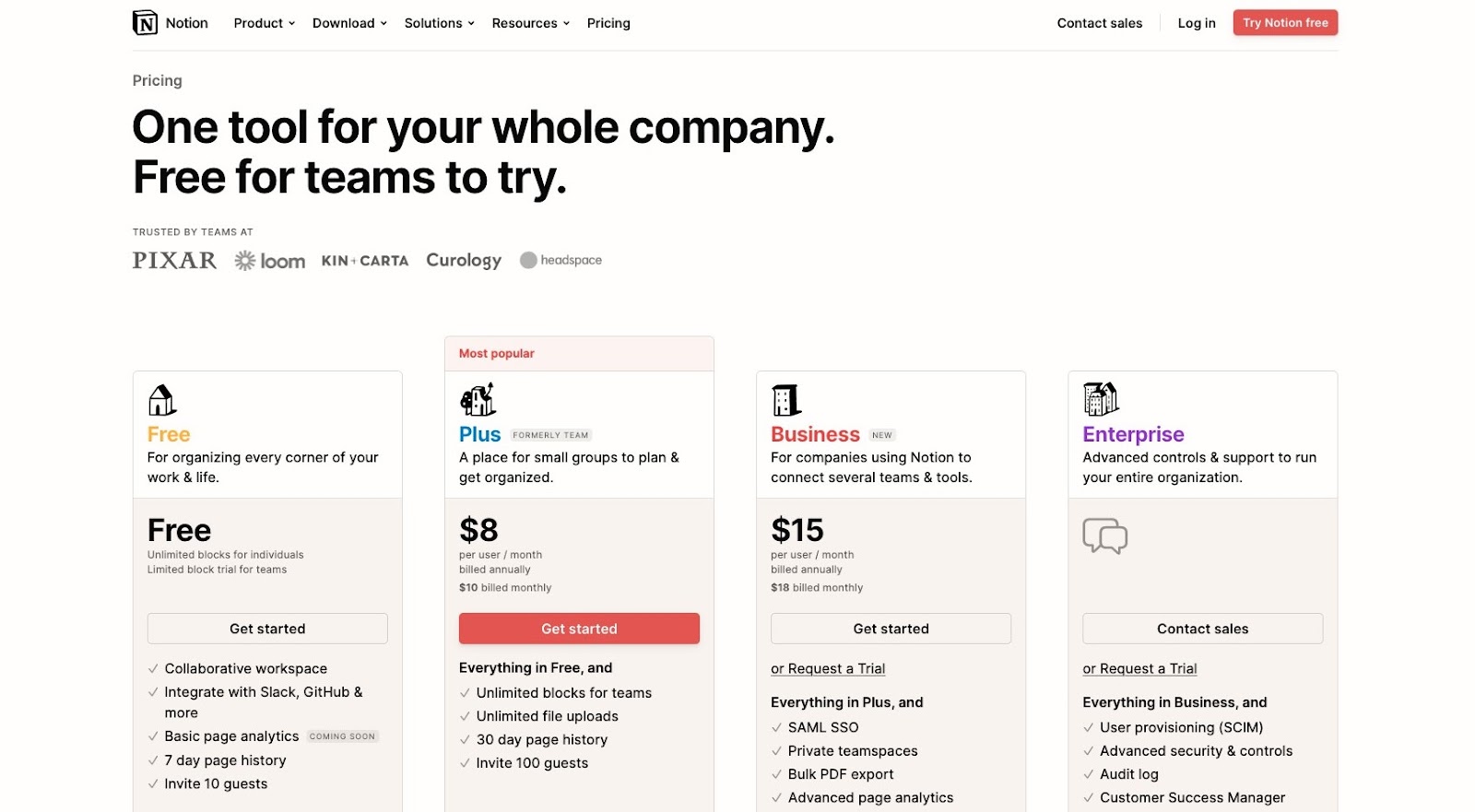Expand the Download dropdown menu
1475x812 pixels.
pos(349,23)
